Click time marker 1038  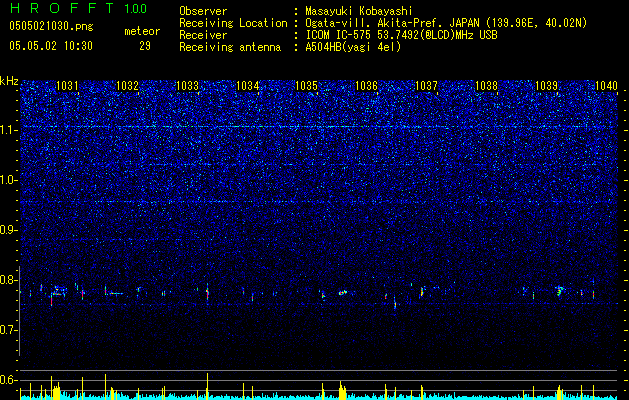click(x=486, y=85)
